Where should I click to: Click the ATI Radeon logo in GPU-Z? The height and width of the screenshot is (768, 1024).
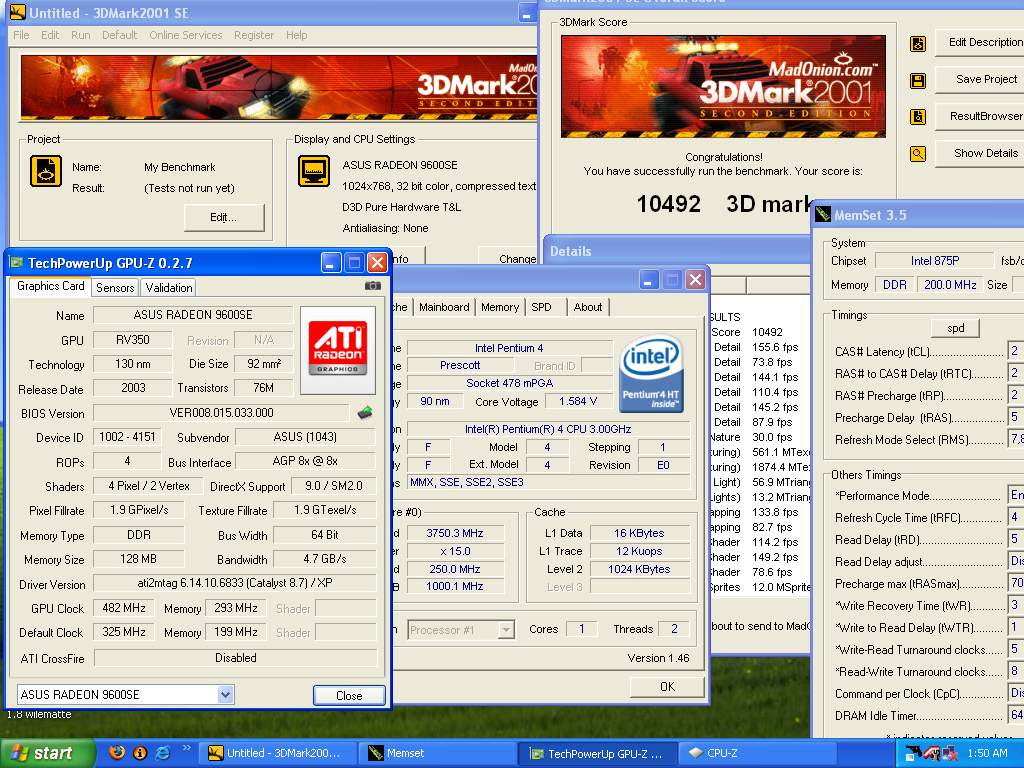click(x=338, y=350)
